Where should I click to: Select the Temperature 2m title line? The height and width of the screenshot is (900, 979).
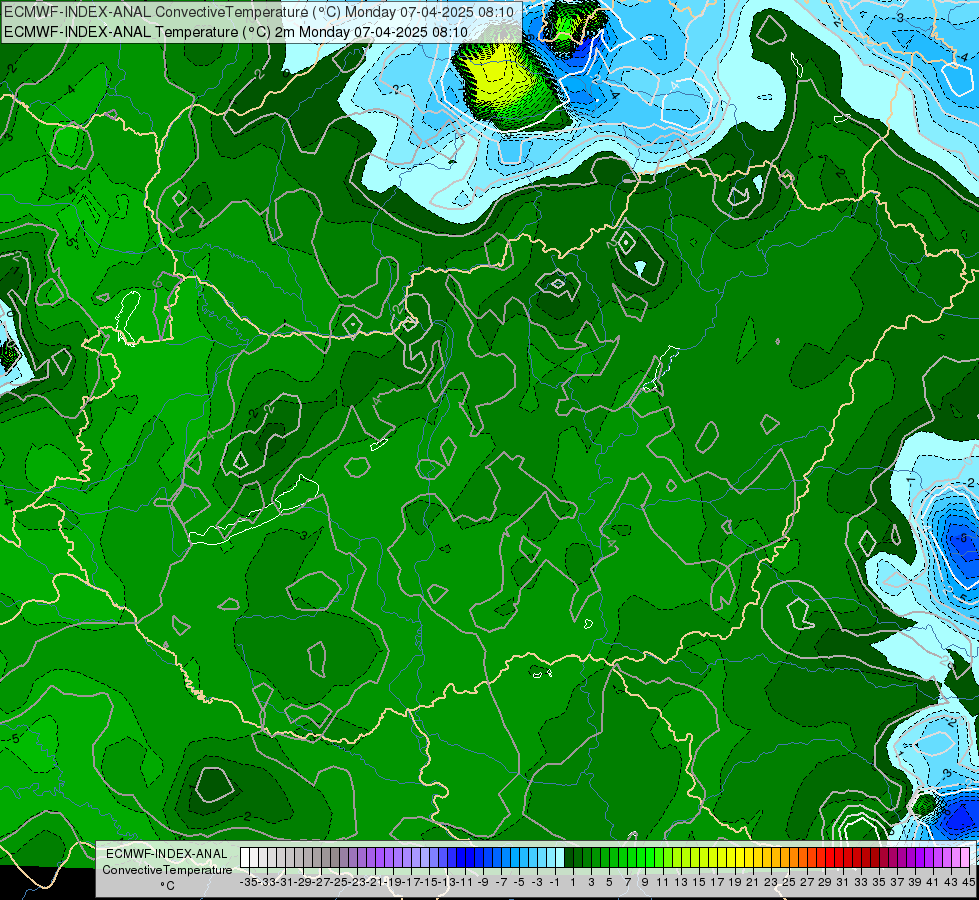235,32
